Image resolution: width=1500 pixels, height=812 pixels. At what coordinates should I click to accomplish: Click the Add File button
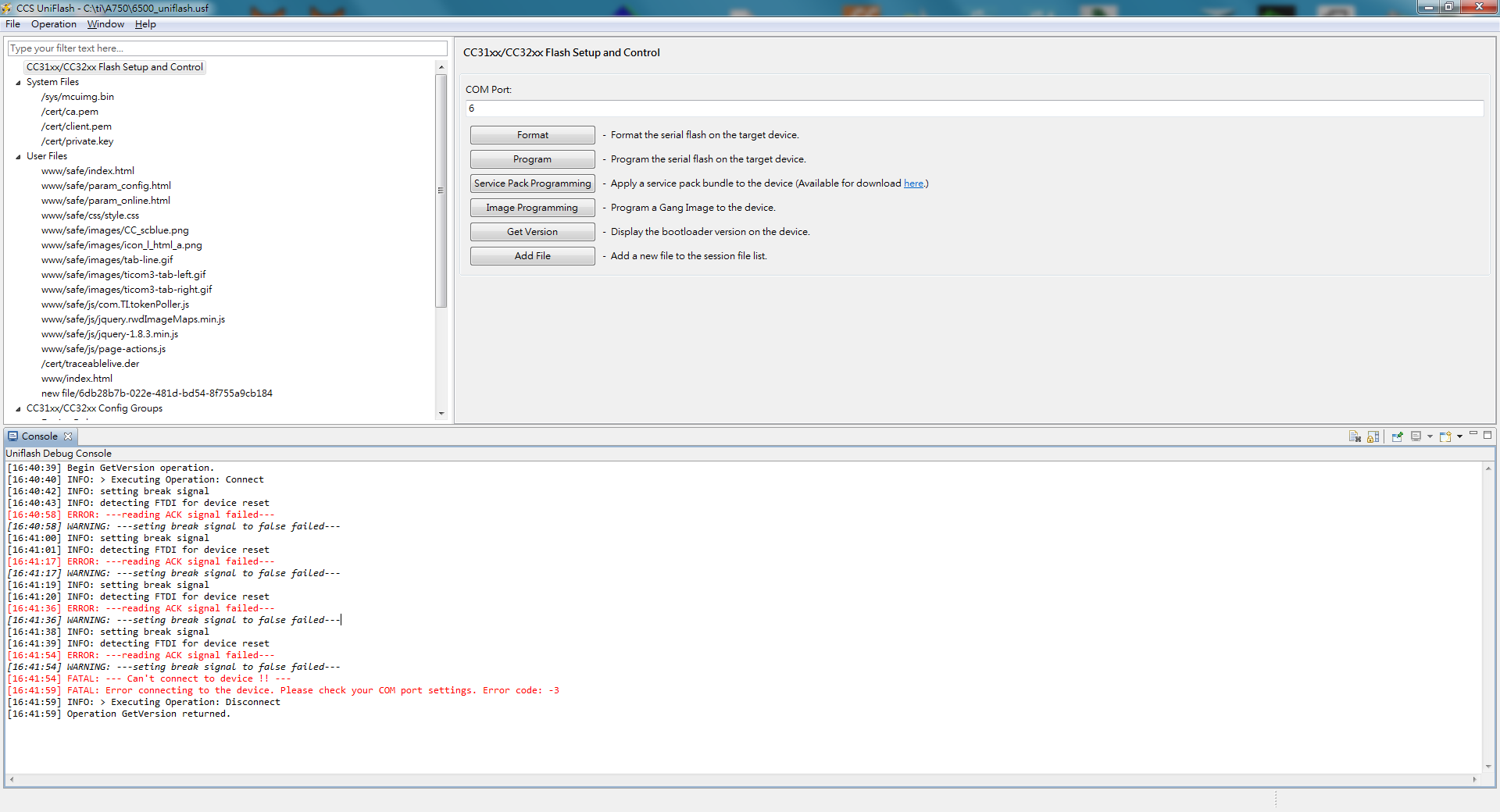533,256
